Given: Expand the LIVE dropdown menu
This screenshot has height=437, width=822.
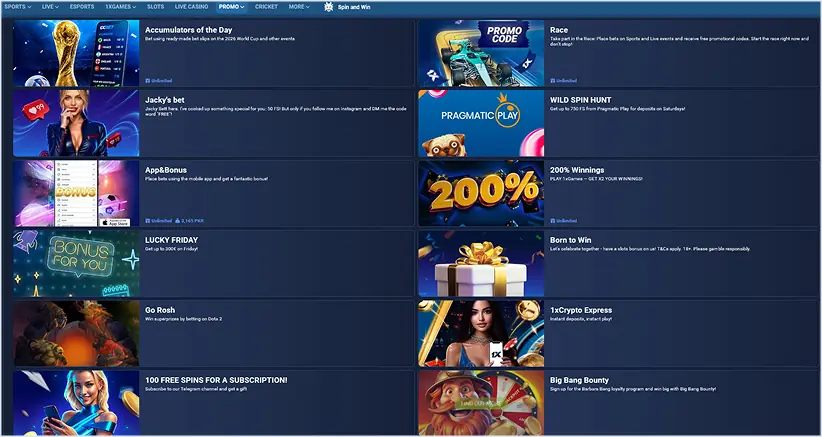Looking at the screenshot, I should pos(50,7).
